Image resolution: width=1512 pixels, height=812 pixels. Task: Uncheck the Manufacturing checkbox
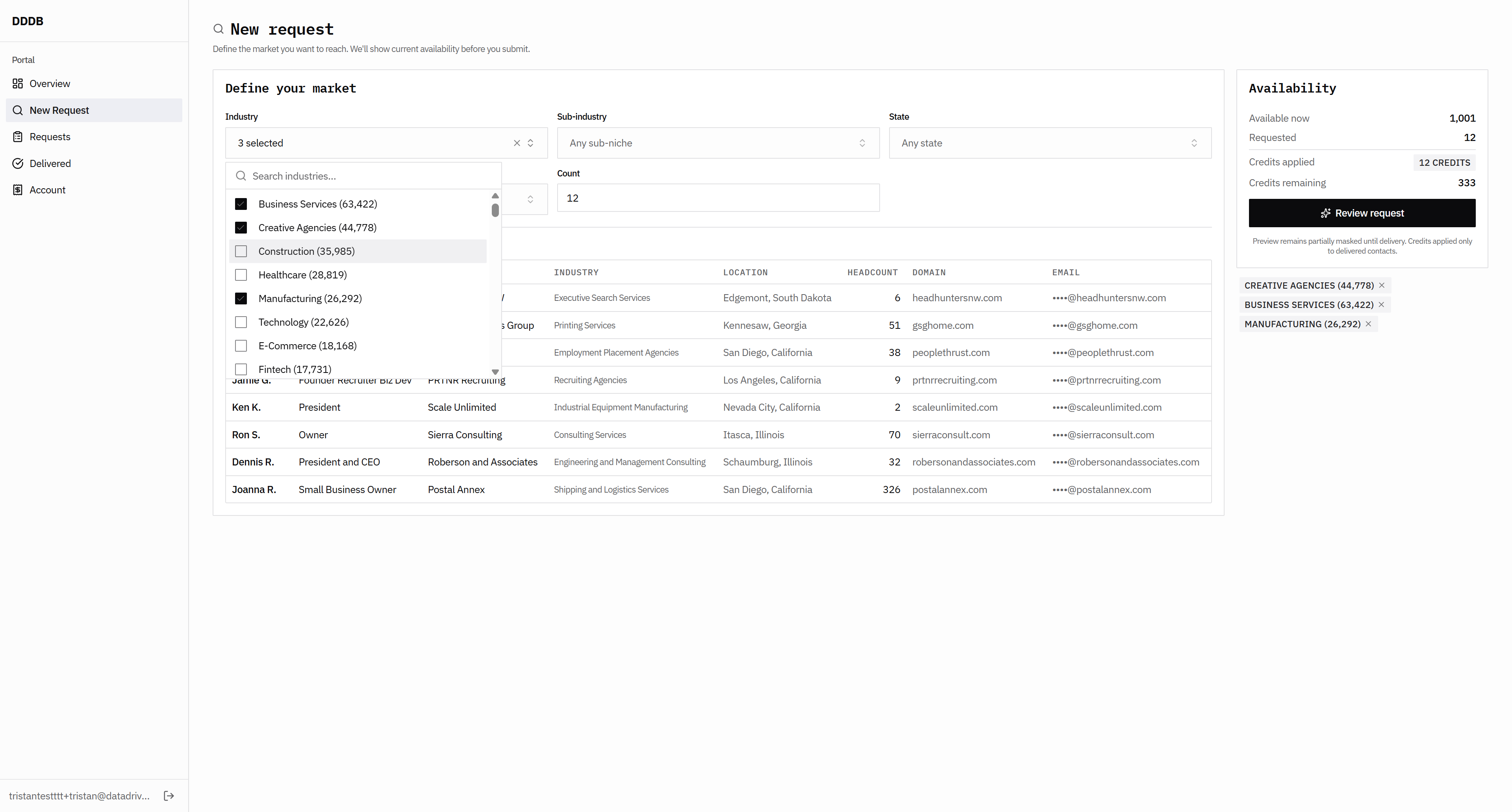[x=241, y=298]
